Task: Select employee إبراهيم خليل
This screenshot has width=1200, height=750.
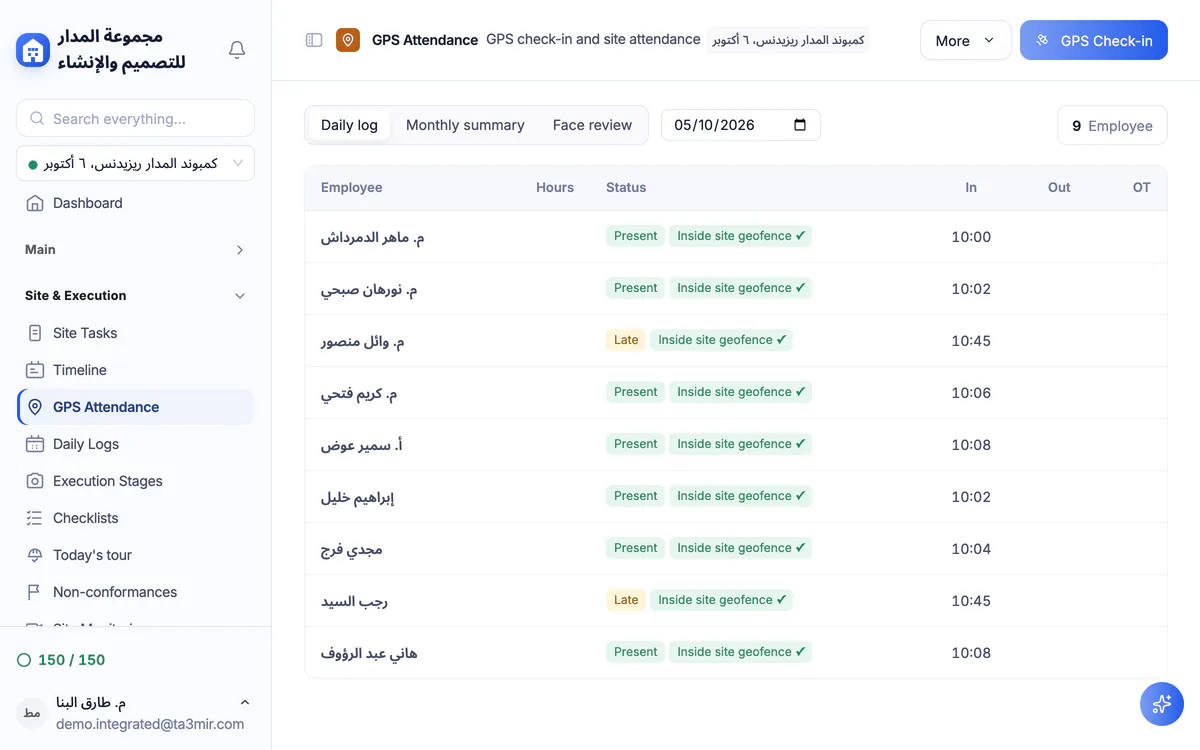Action: (x=358, y=497)
